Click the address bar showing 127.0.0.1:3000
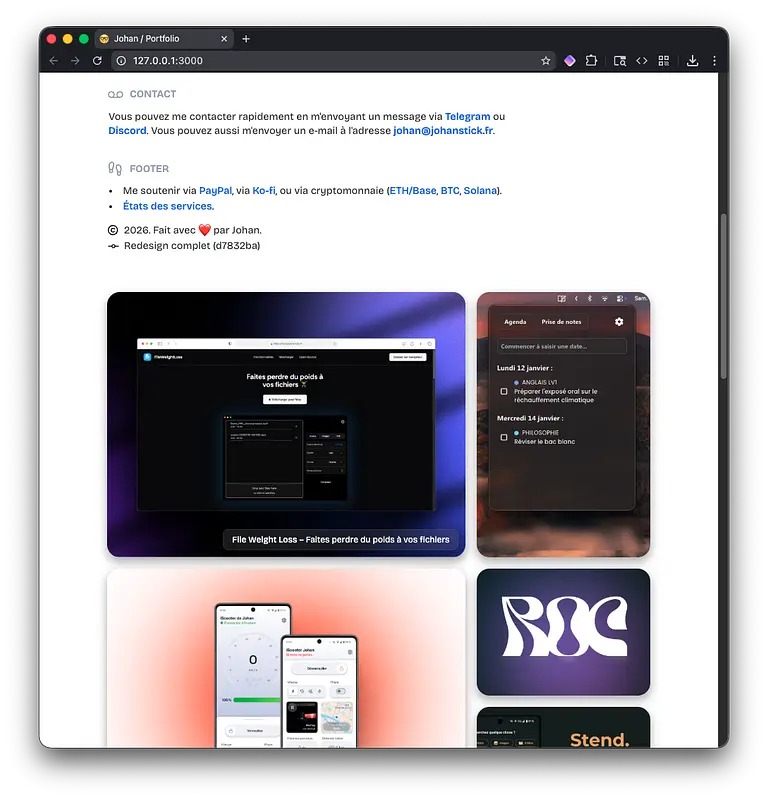Screen dimensions: 768x800 click(330, 61)
